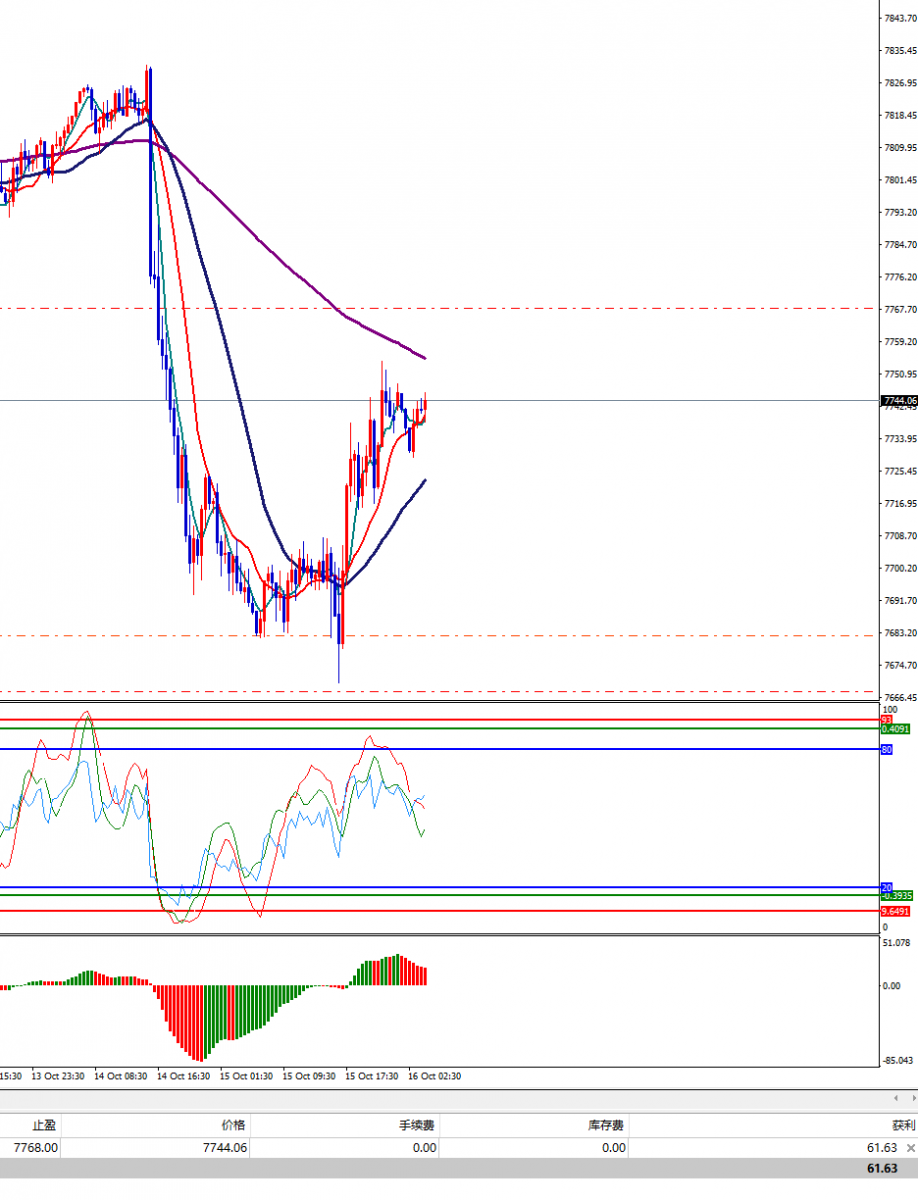The height and width of the screenshot is (1200, 918).
Task: Select the 7768.00 take-profit cell
Action: pos(35,1148)
